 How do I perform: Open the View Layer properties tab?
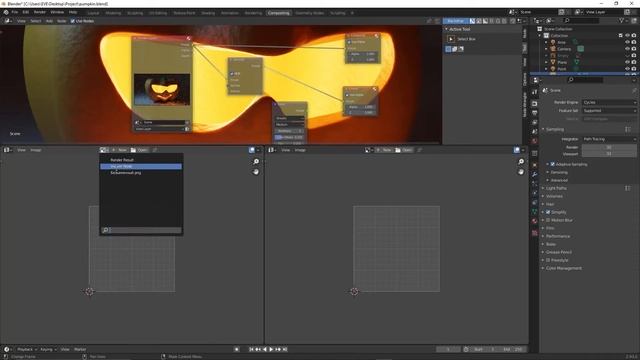click(x=535, y=122)
